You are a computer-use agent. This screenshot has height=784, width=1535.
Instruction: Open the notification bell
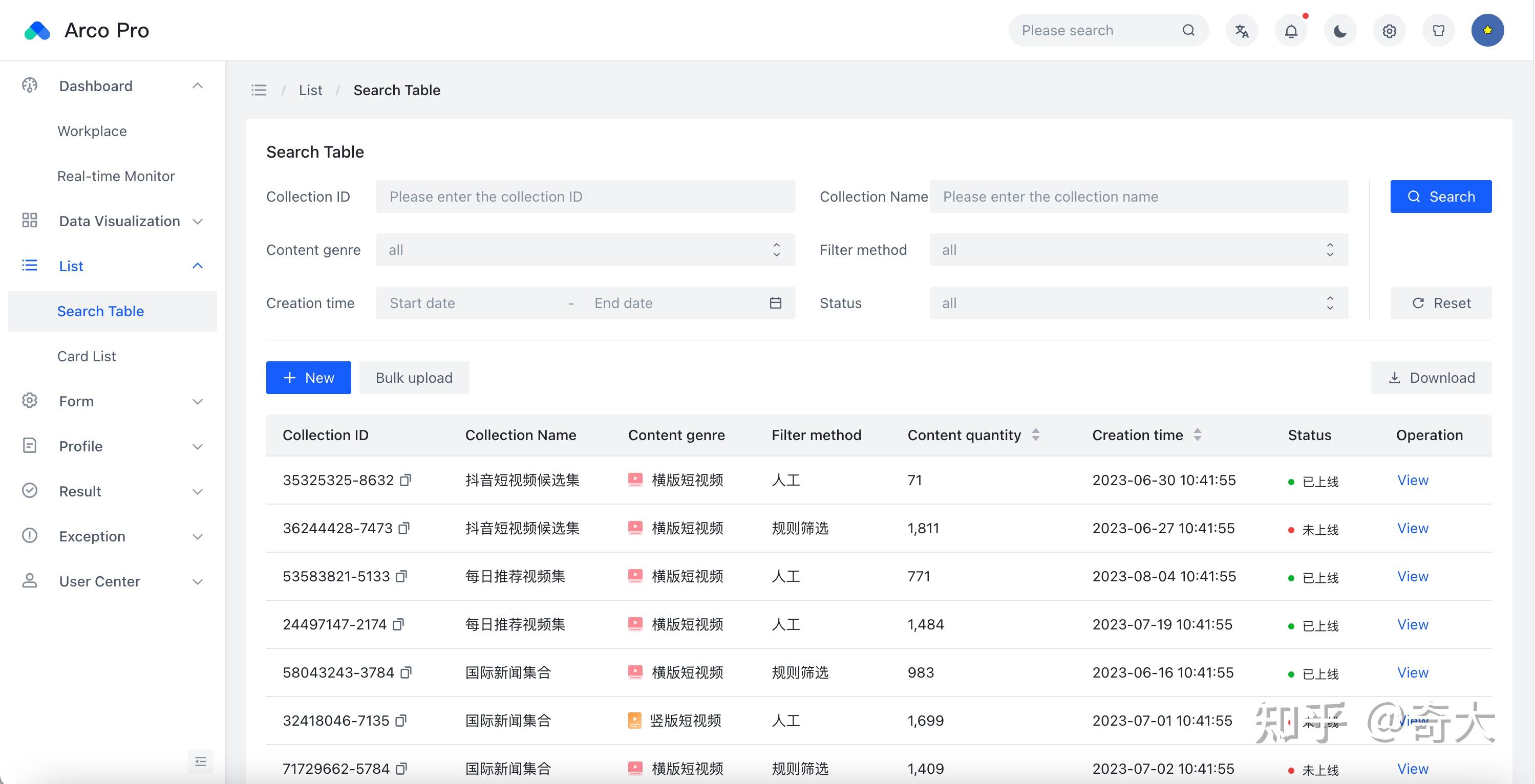pos(1291,30)
